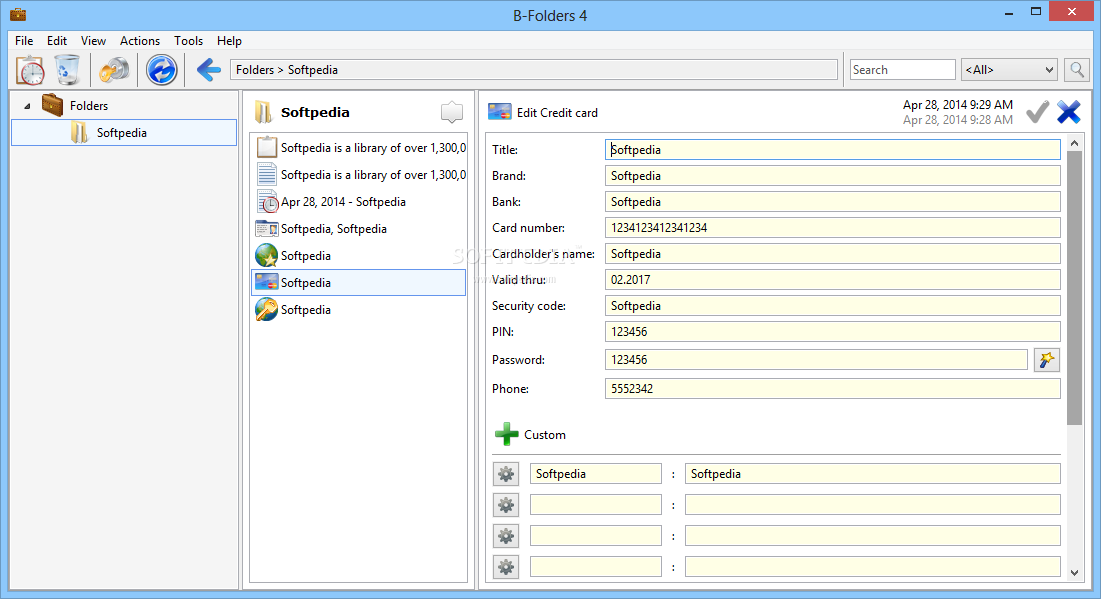Click the first custom field value box
The width and height of the screenshot is (1101, 599).
pos(872,474)
